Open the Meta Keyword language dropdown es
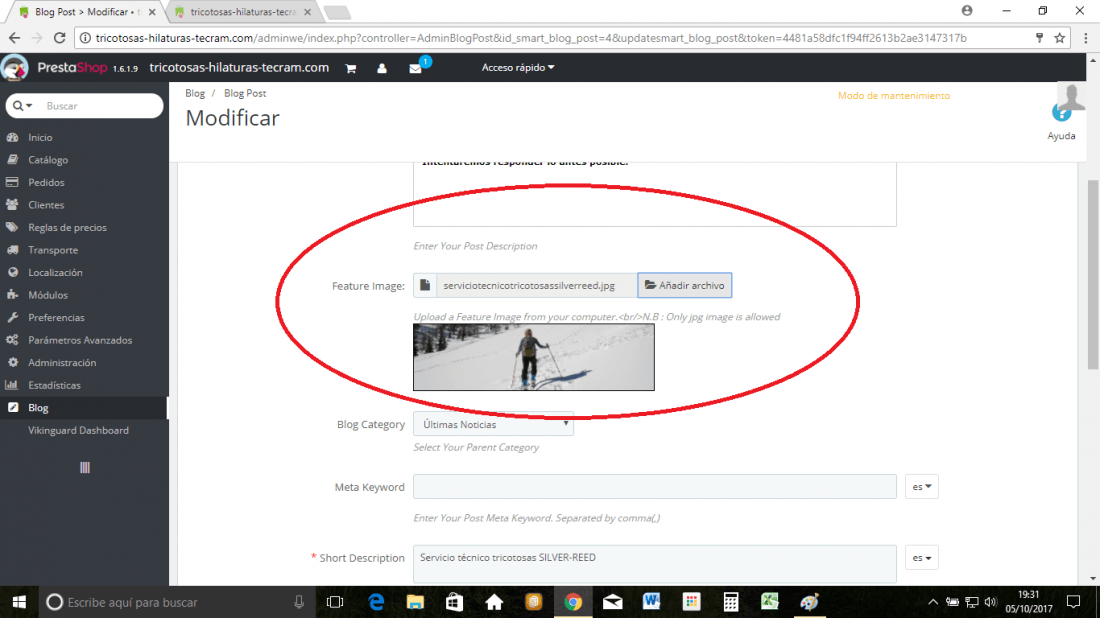 point(922,487)
